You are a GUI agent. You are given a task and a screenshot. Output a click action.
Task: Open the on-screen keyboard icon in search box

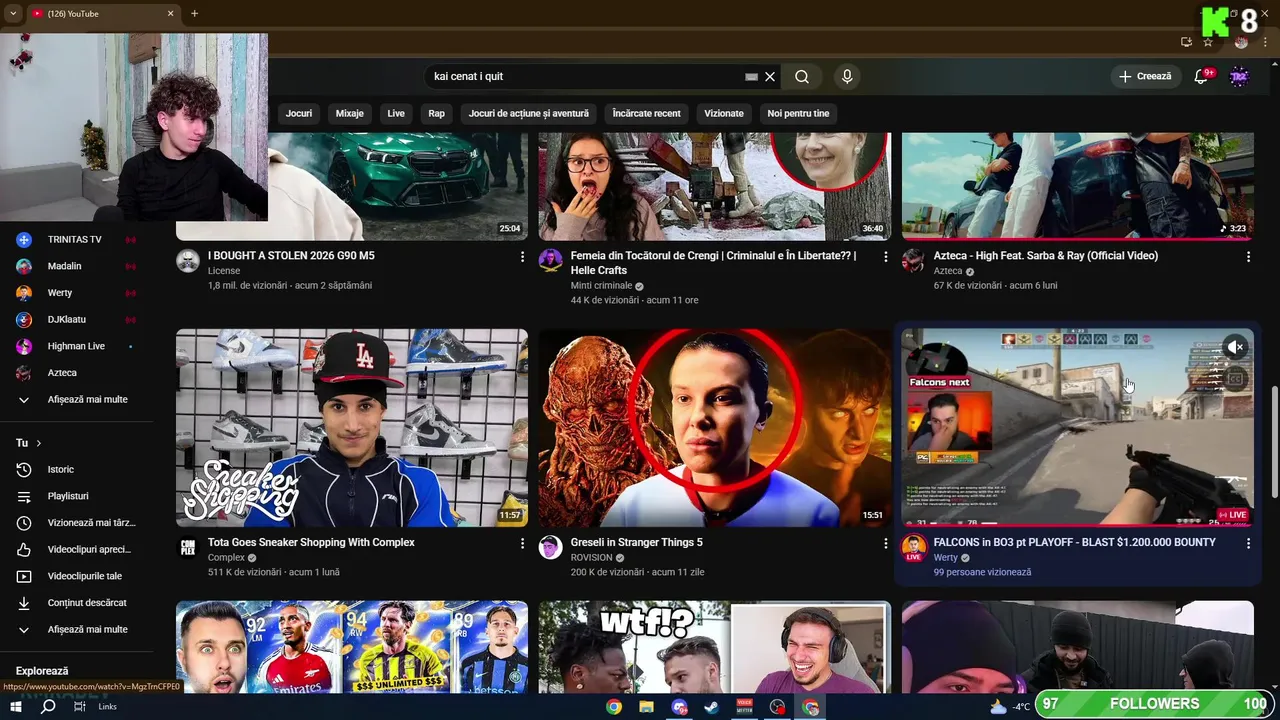752,77
